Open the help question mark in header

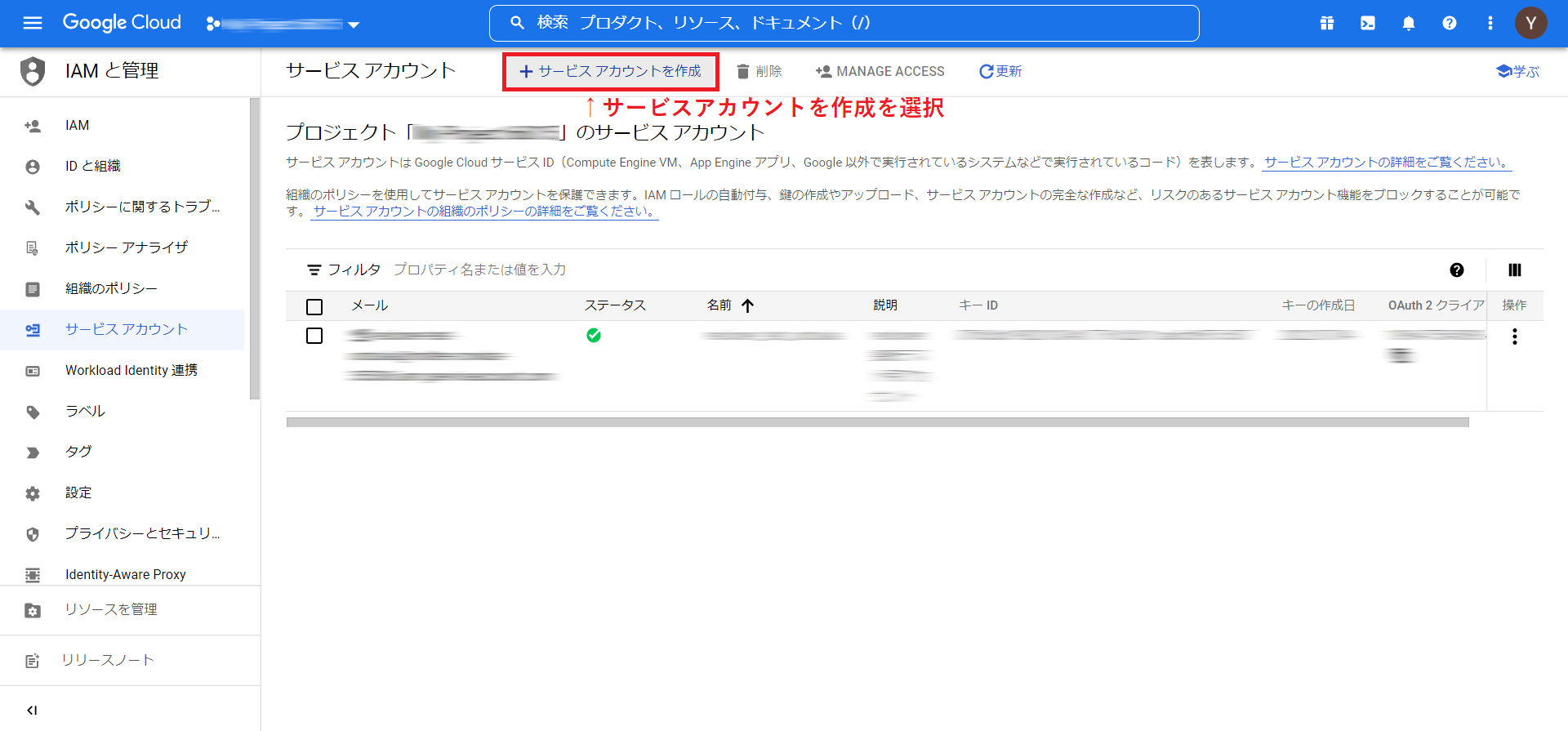[x=1450, y=23]
